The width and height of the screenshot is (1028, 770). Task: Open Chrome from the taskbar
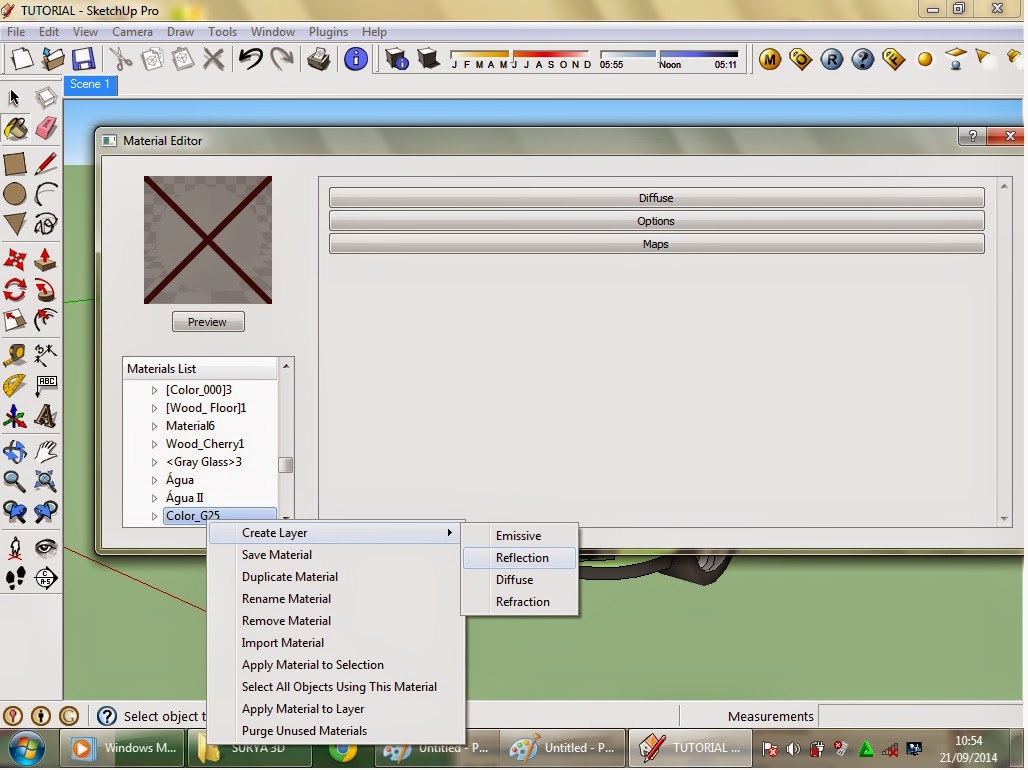342,748
